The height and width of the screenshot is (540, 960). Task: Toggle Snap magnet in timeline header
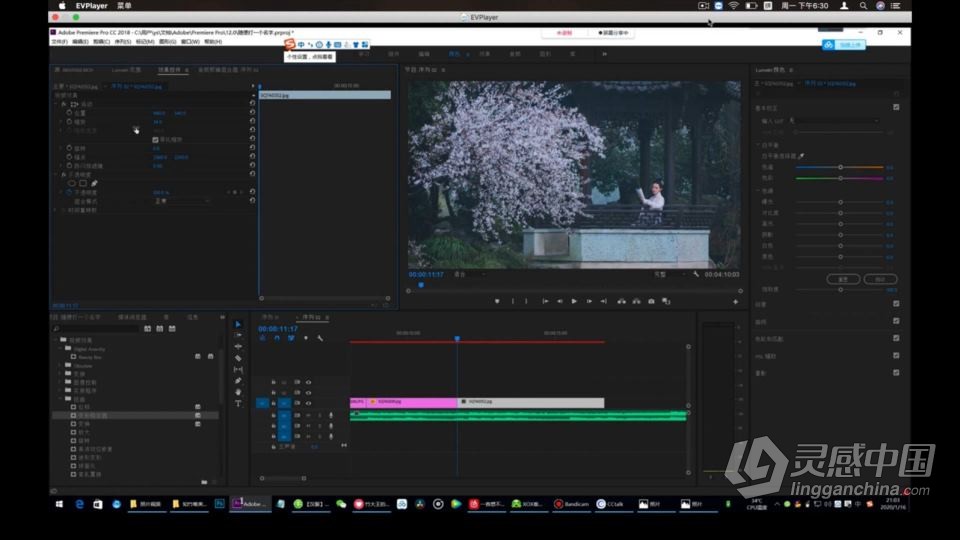click(x=277, y=338)
